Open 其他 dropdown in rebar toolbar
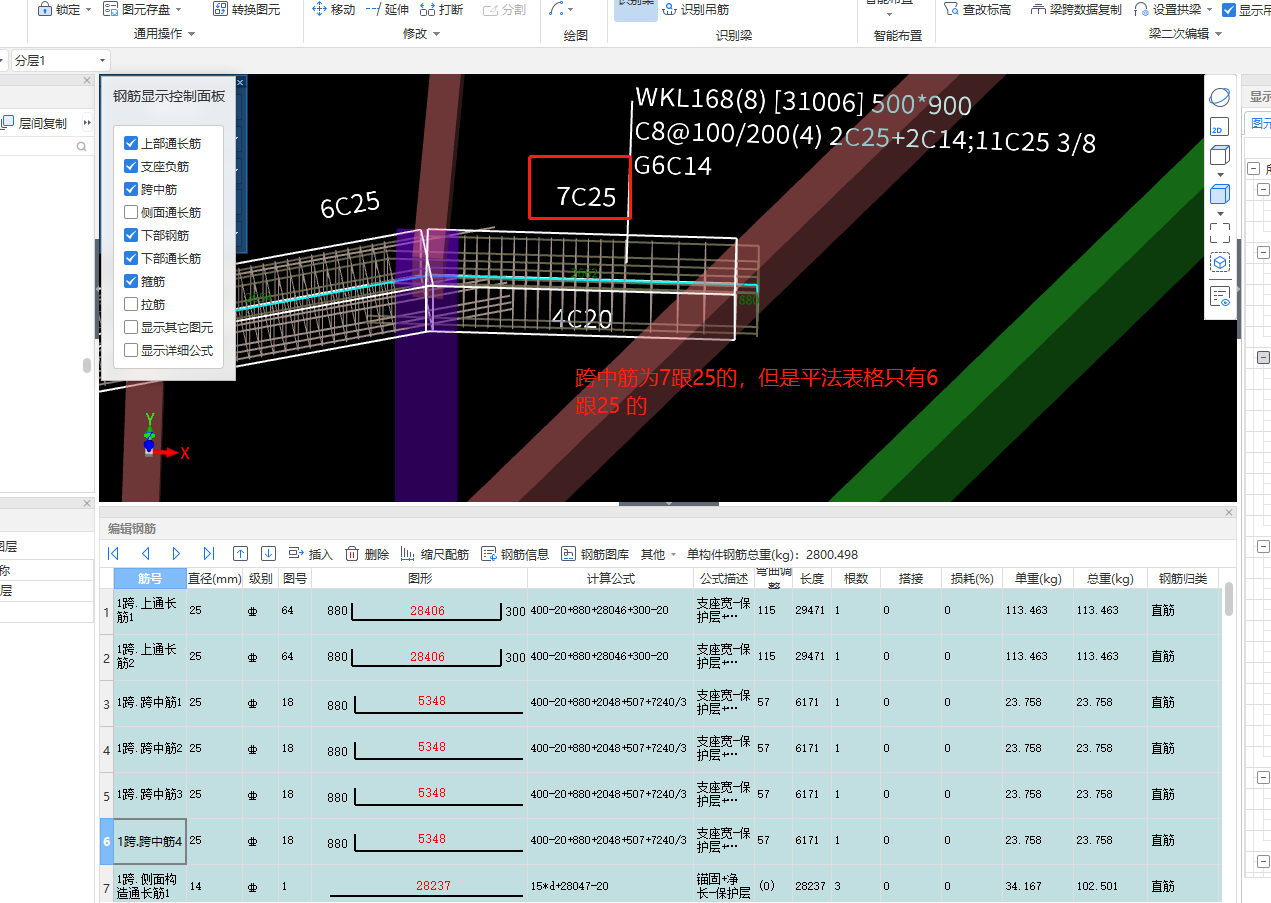Viewport: 1271px width, 903px height. [659, 554]
